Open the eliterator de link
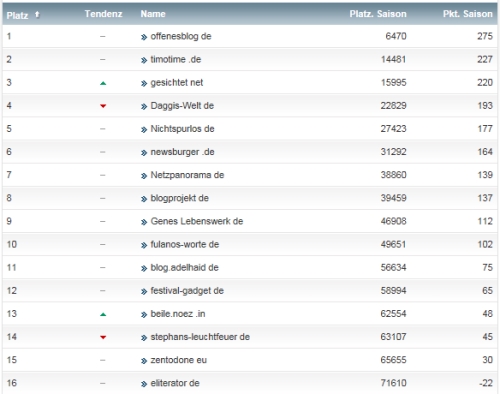The width and height of the screenshot is (500, 394). click(x=175, y=383)
